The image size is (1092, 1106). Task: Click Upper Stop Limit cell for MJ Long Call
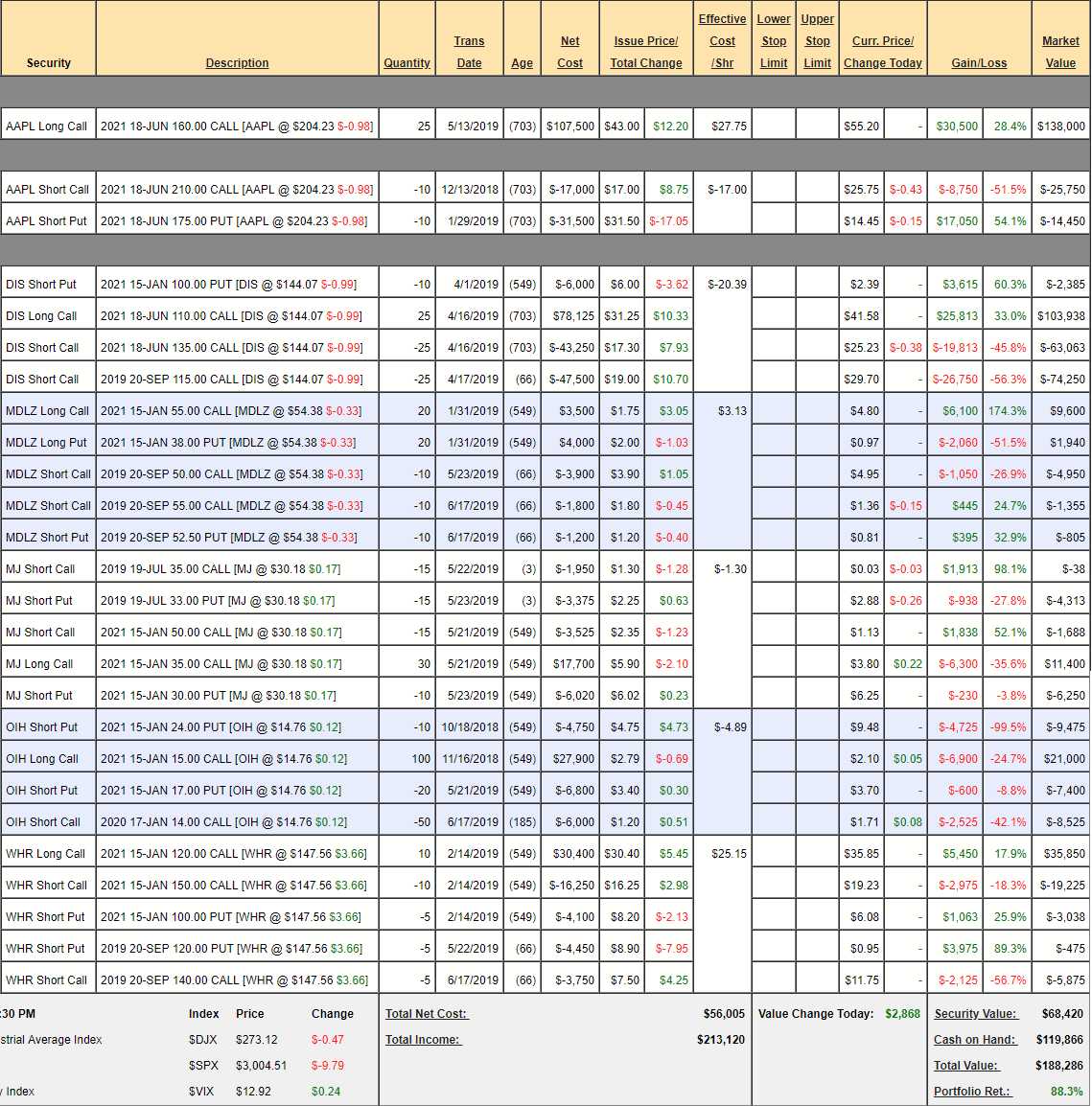(817, 664)
